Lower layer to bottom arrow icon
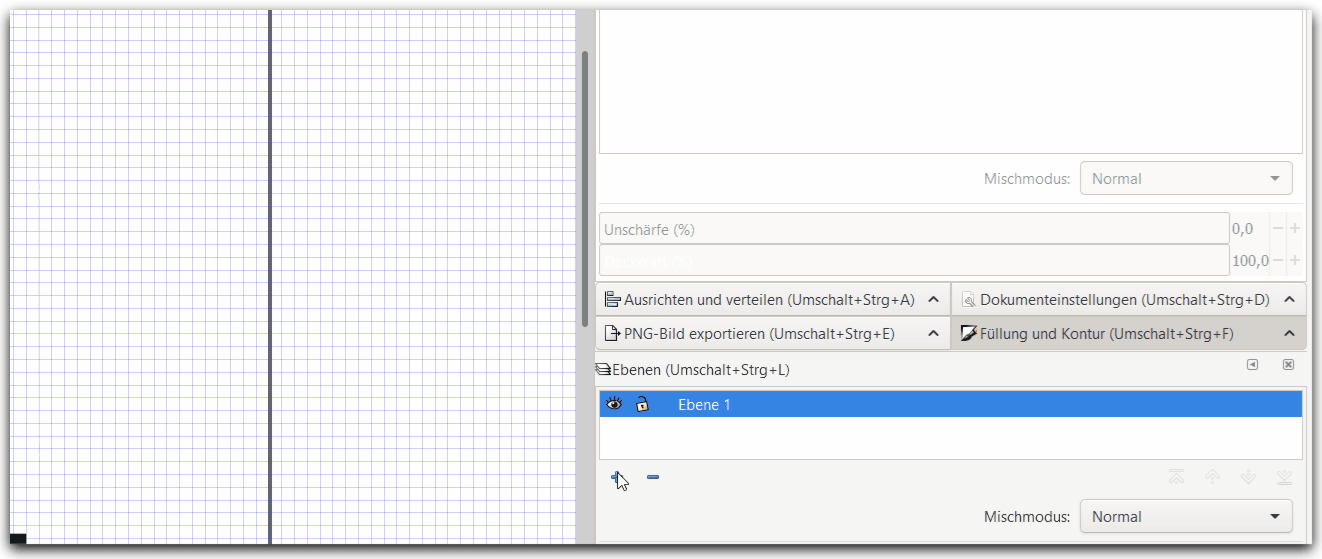 point(1285,478)
